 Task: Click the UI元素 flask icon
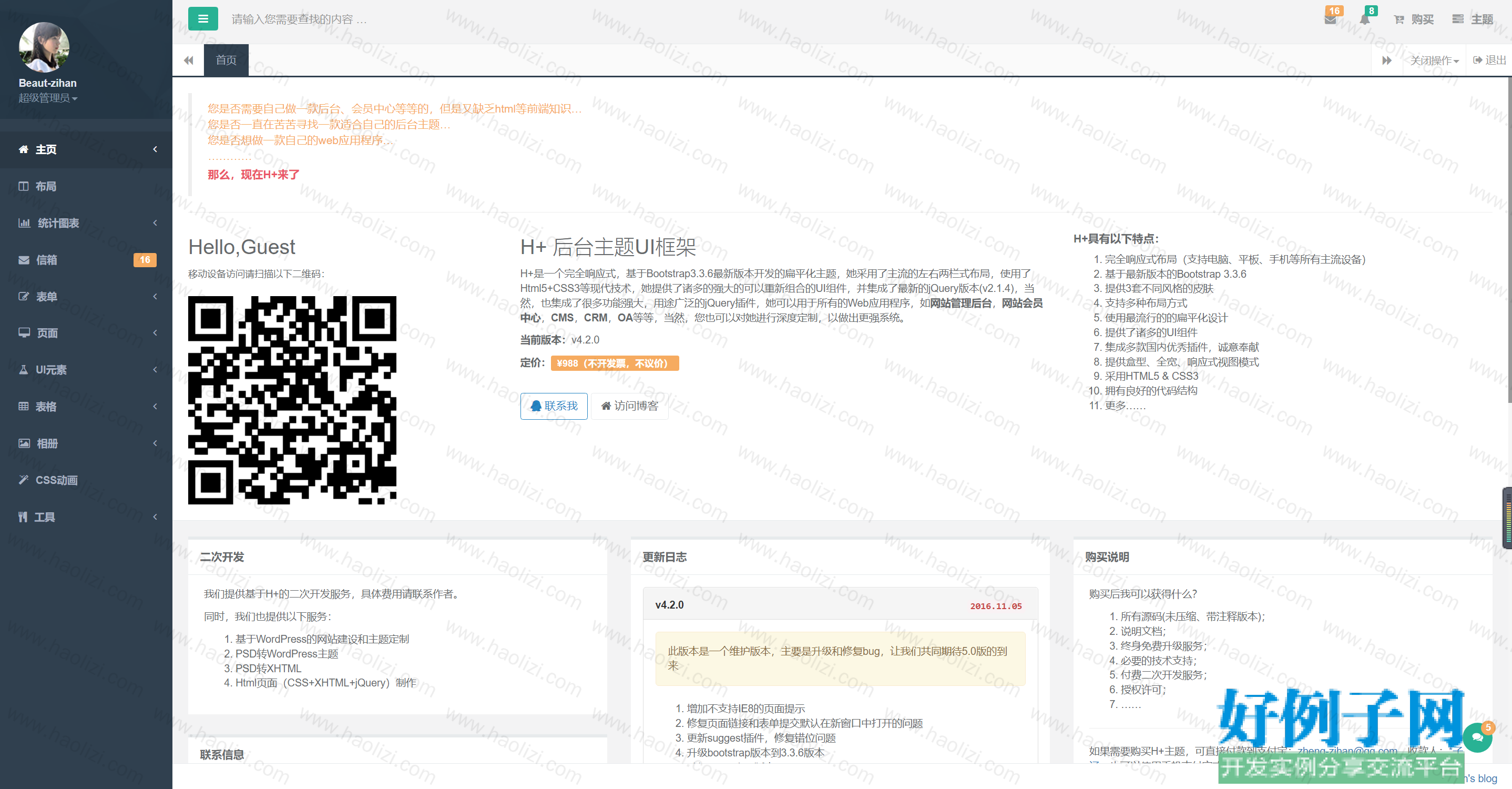pyautogui.click(x=24, y=370)
